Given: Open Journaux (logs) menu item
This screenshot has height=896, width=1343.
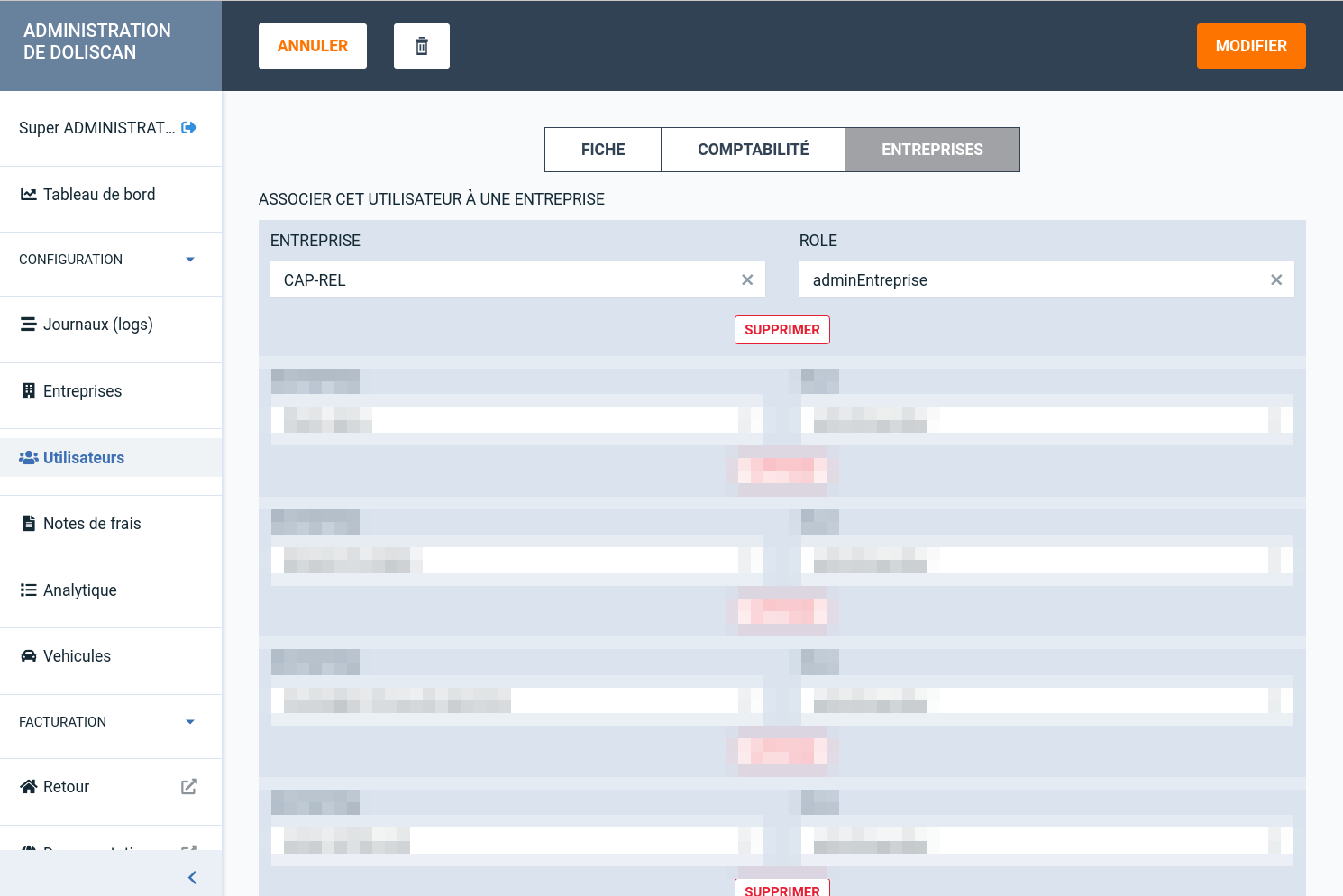Looking at the screenshot, I should pos(111,325).
